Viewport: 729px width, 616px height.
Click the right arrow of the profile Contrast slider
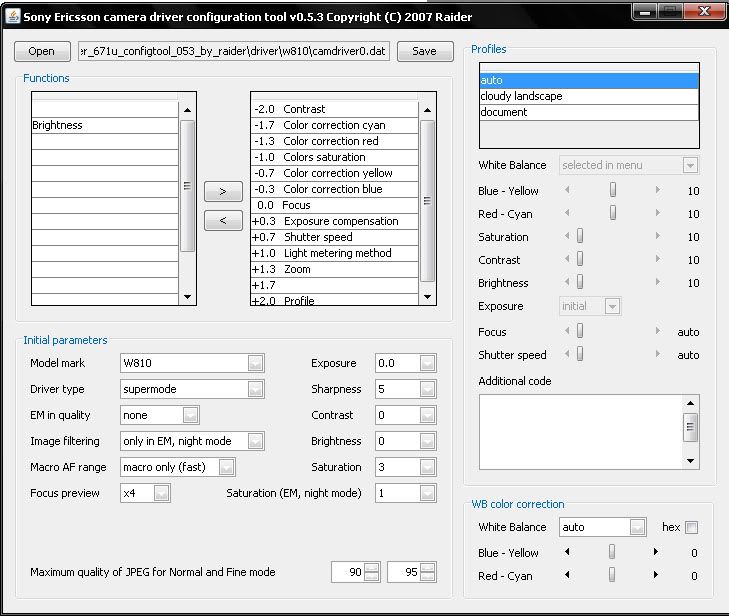coord(657,259)
